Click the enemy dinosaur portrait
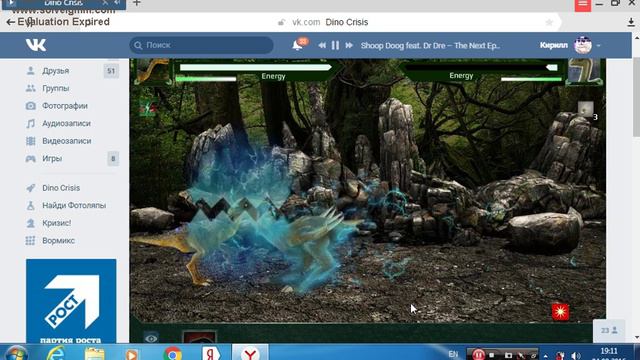The image size is (640, 360). click(x=584, y=71)
